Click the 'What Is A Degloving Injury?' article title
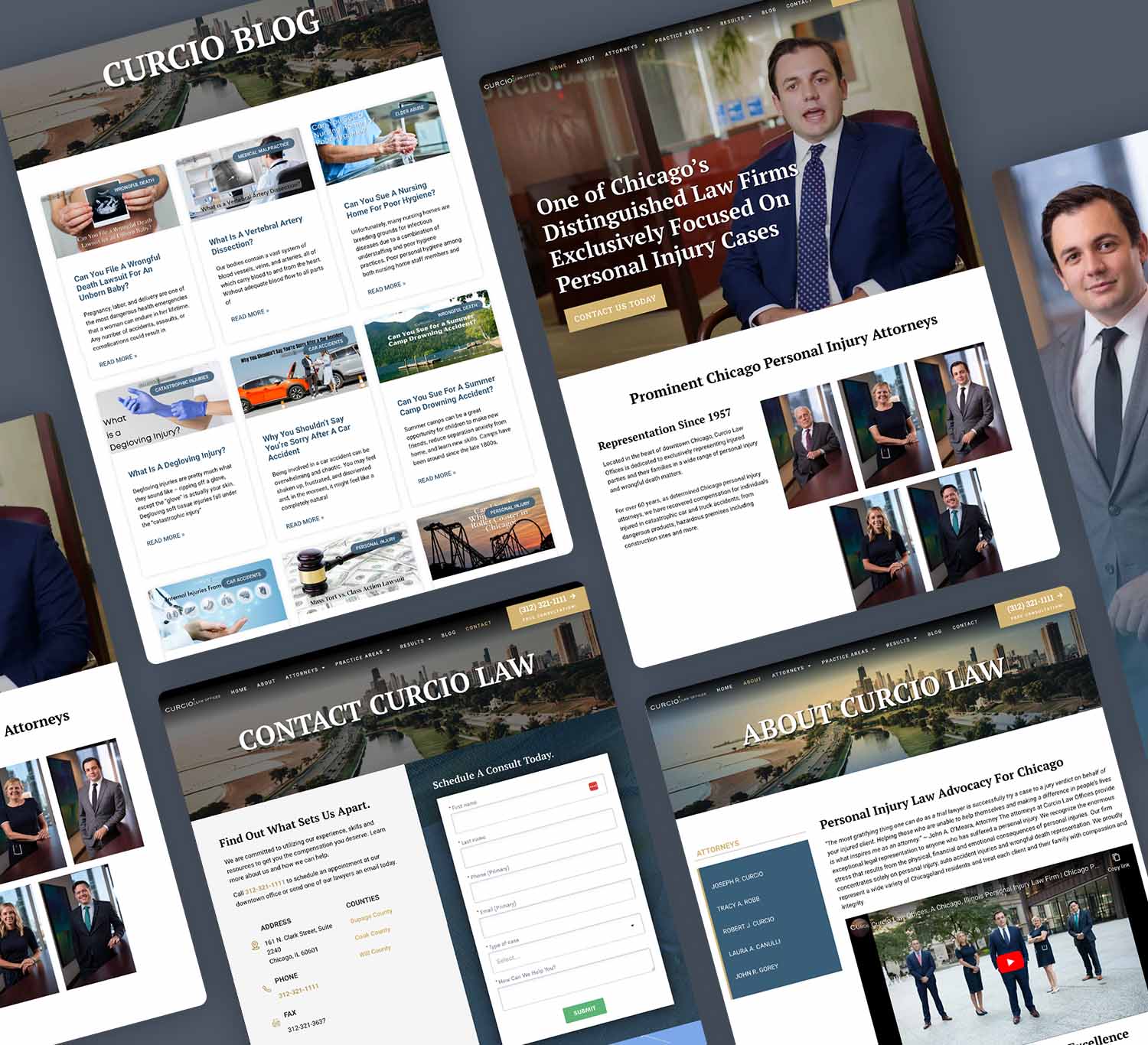 click(177, 462)
